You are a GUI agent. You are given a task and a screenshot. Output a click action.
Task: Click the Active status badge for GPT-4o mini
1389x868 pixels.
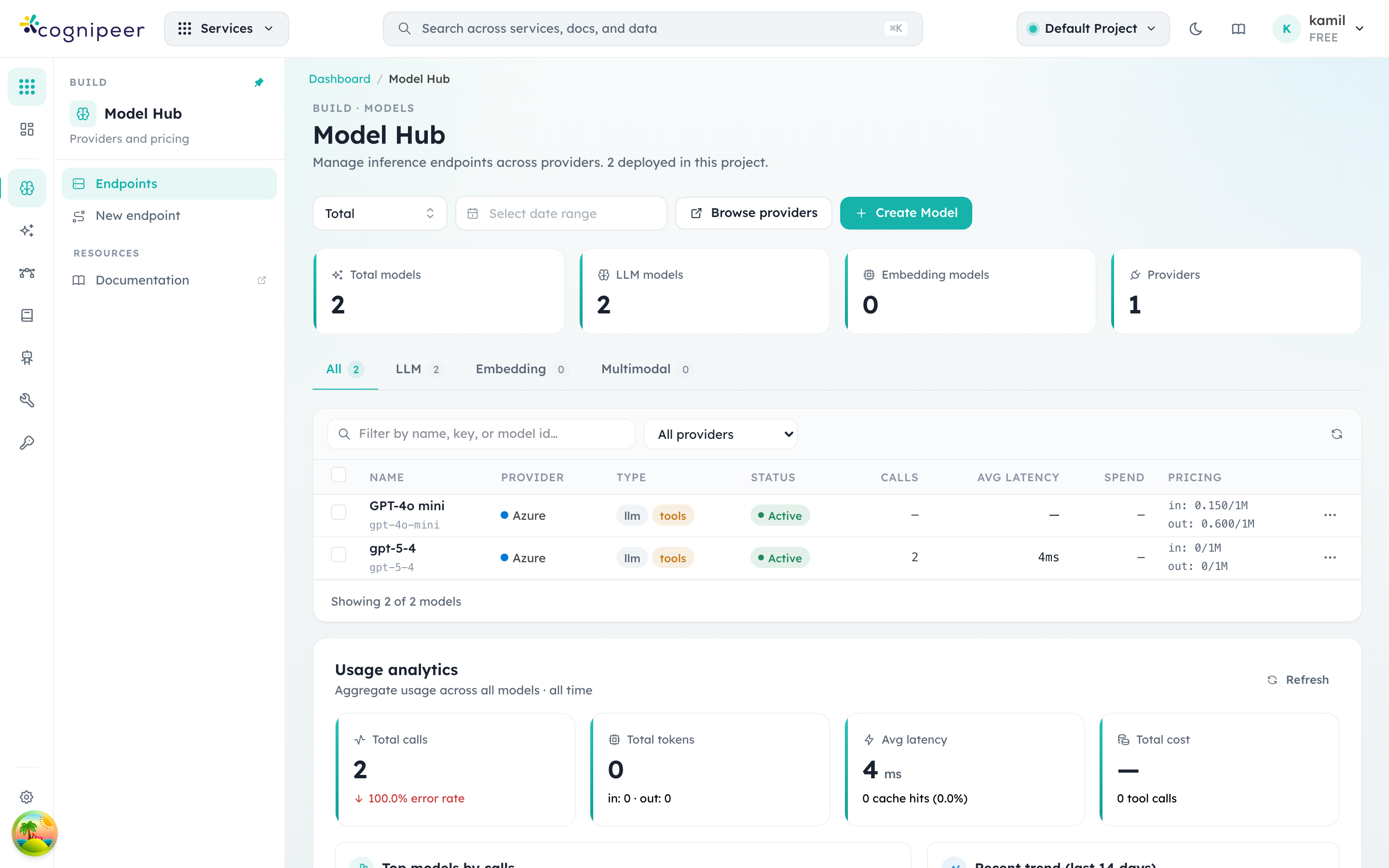point(780,515)
